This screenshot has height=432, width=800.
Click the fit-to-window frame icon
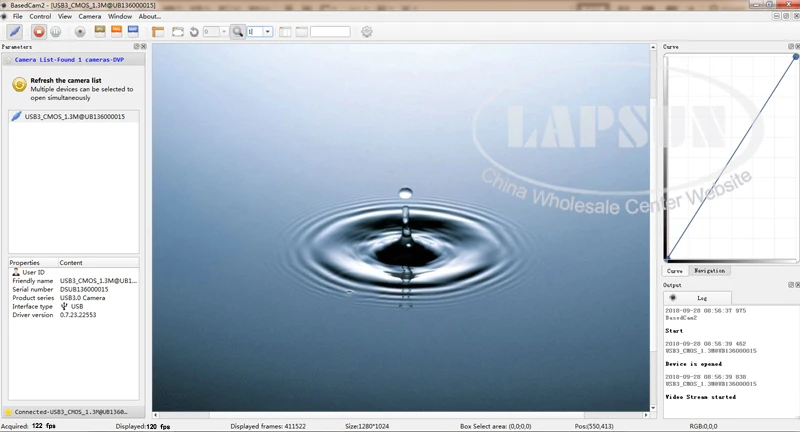[x=178, y=32]
